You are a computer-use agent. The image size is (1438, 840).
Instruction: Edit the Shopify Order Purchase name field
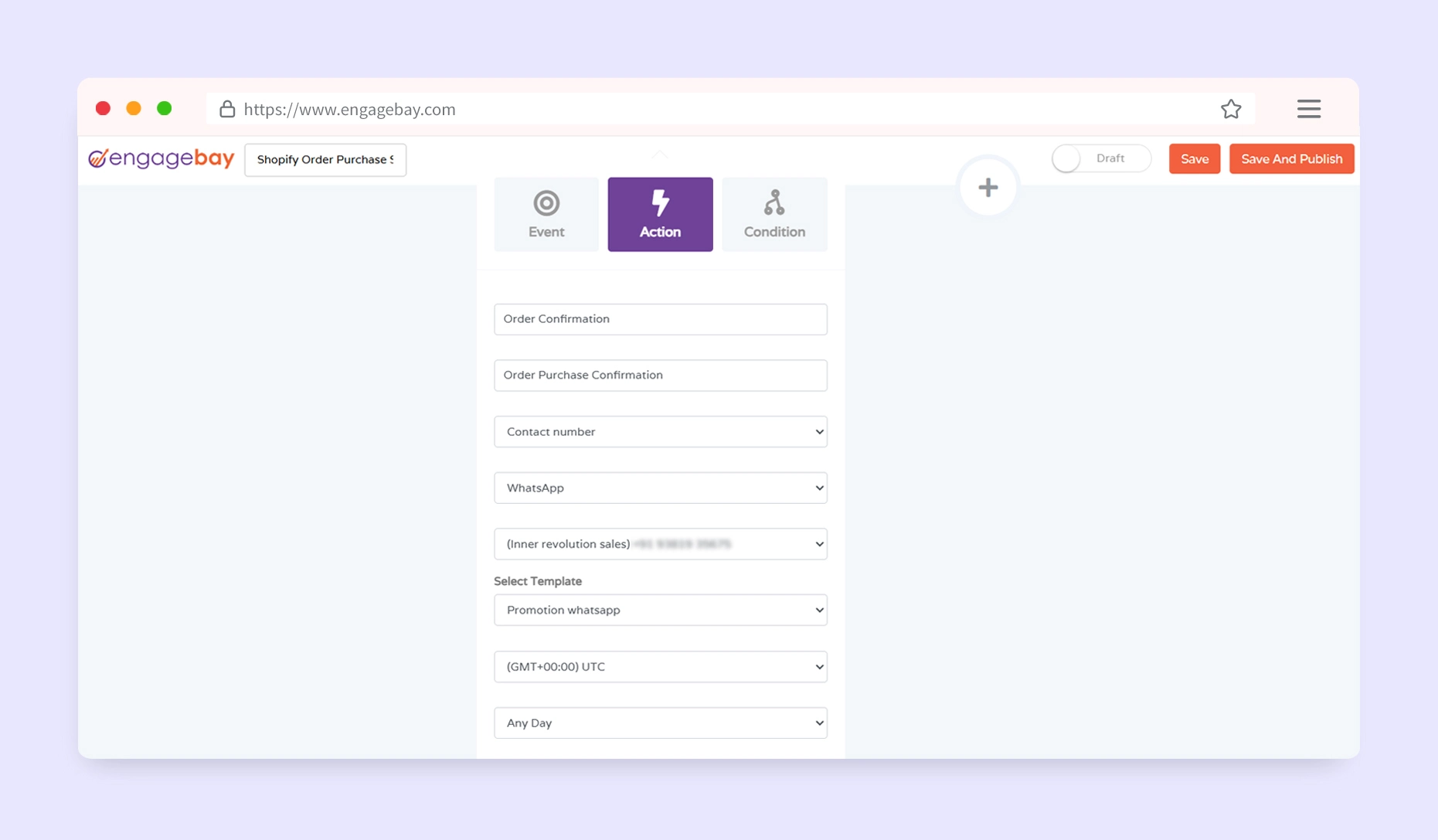pyautogui.click(x=325, y=160)
